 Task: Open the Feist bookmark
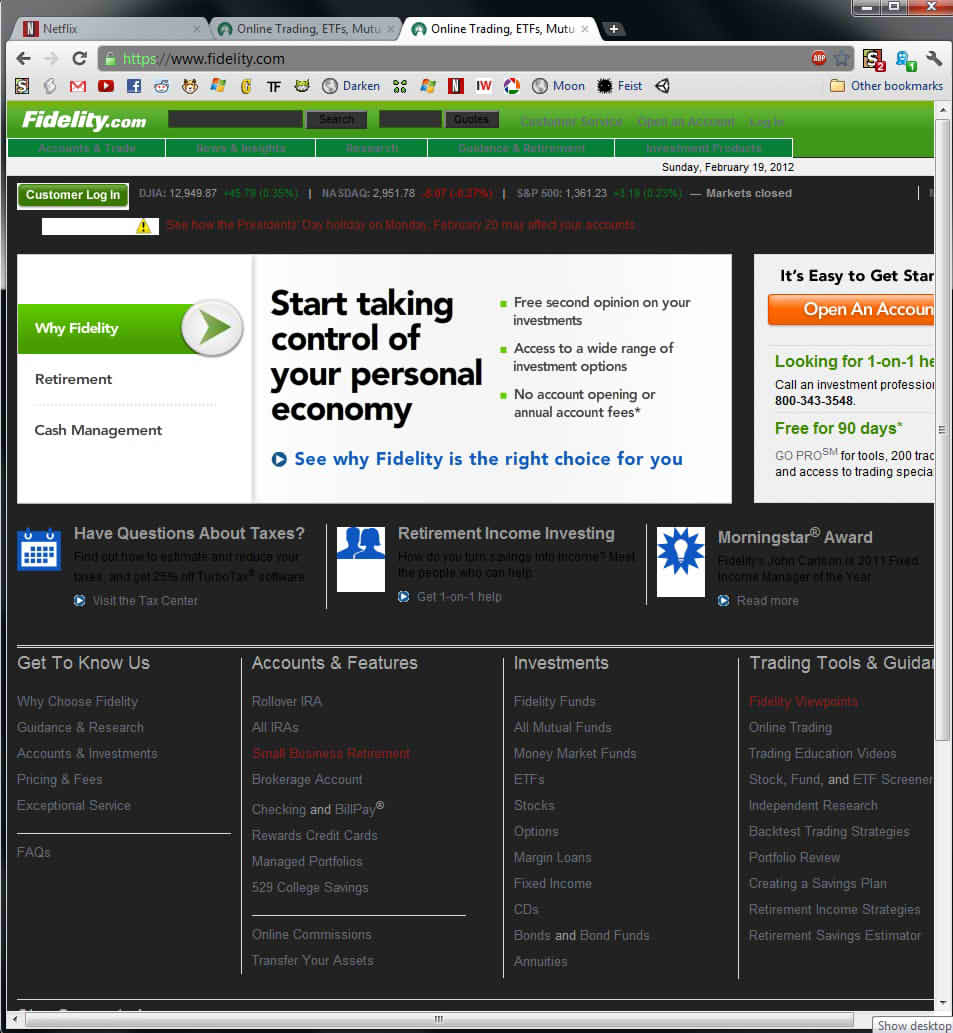[619, 86]
